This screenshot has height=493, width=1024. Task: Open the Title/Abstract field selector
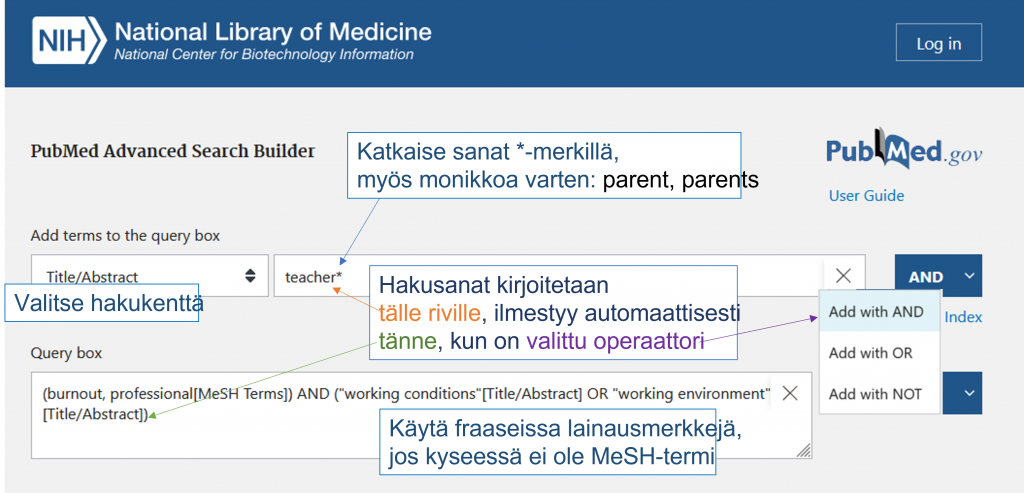coord(150,276)
